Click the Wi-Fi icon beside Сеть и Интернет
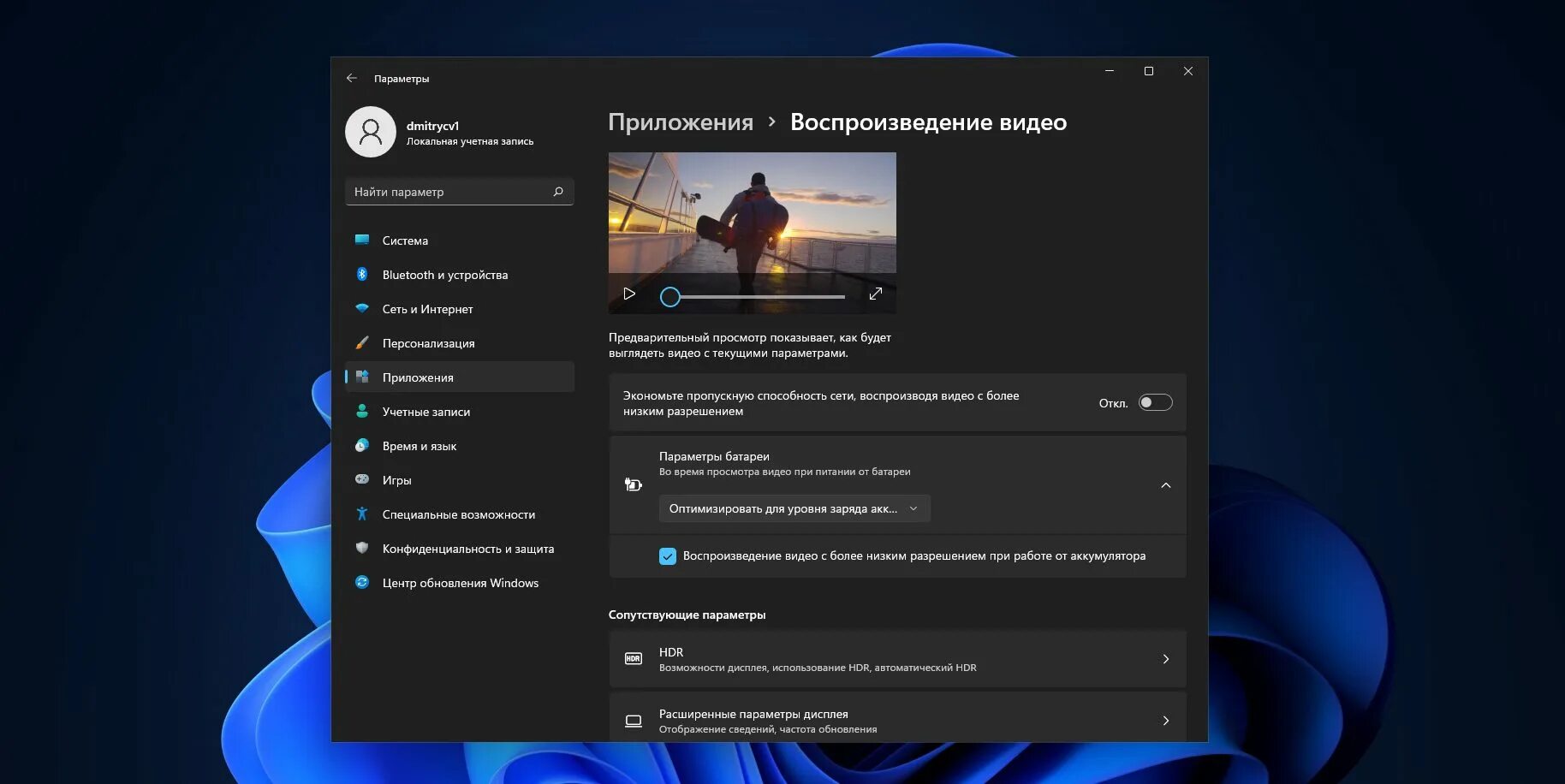This screenshot has width=1565, height=784. tap(362, 308)
